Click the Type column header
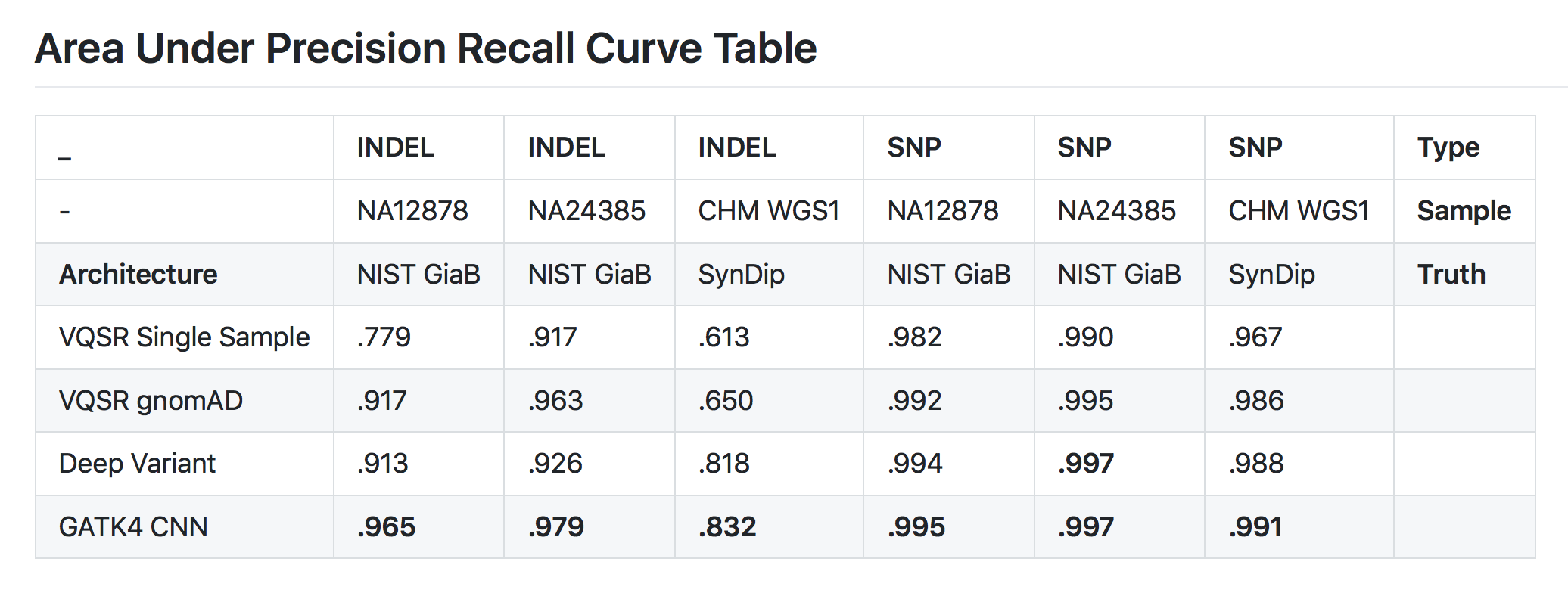 (1448, 148)
